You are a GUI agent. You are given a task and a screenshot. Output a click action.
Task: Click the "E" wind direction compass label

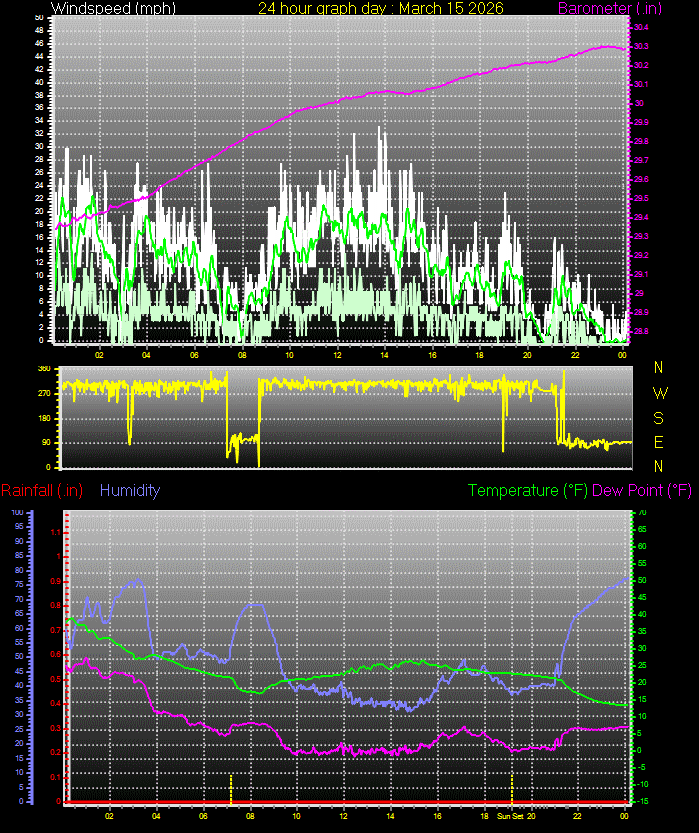659,442
